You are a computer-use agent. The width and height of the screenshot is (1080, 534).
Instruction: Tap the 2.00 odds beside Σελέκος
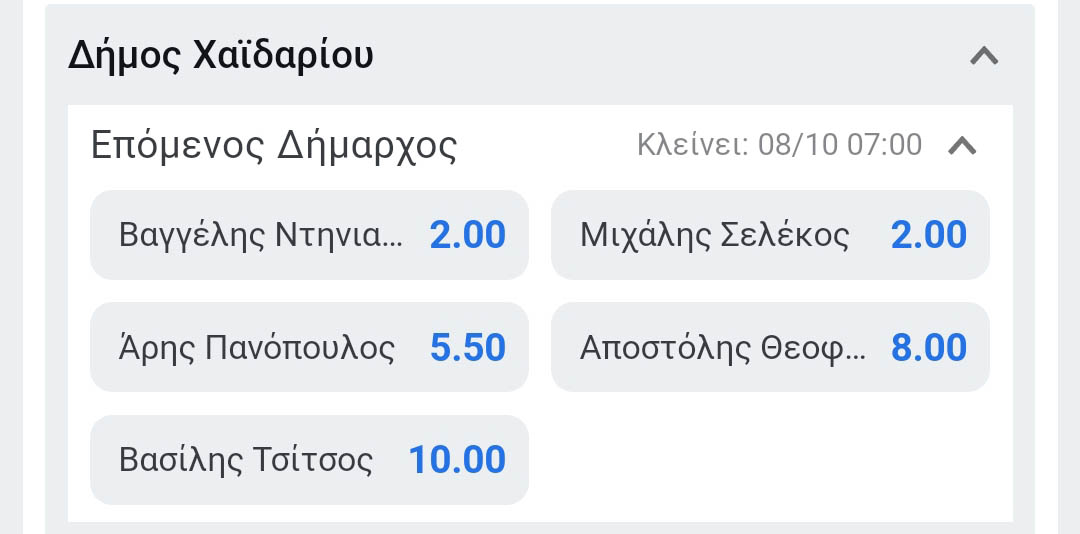(x=928, y=236)
